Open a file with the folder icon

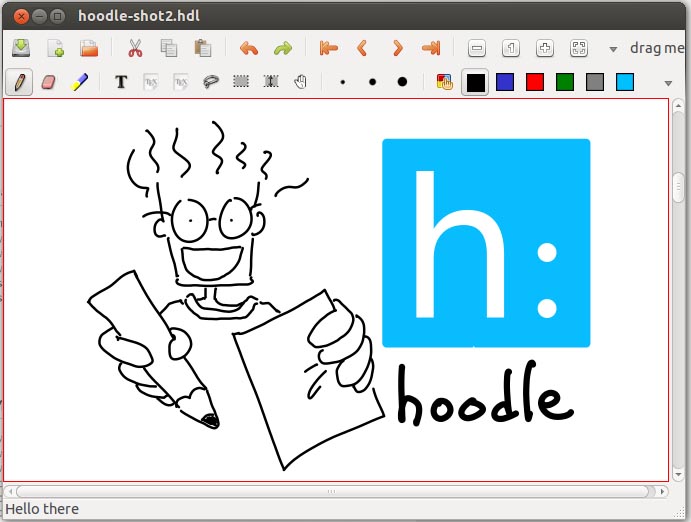coord(89,48)
